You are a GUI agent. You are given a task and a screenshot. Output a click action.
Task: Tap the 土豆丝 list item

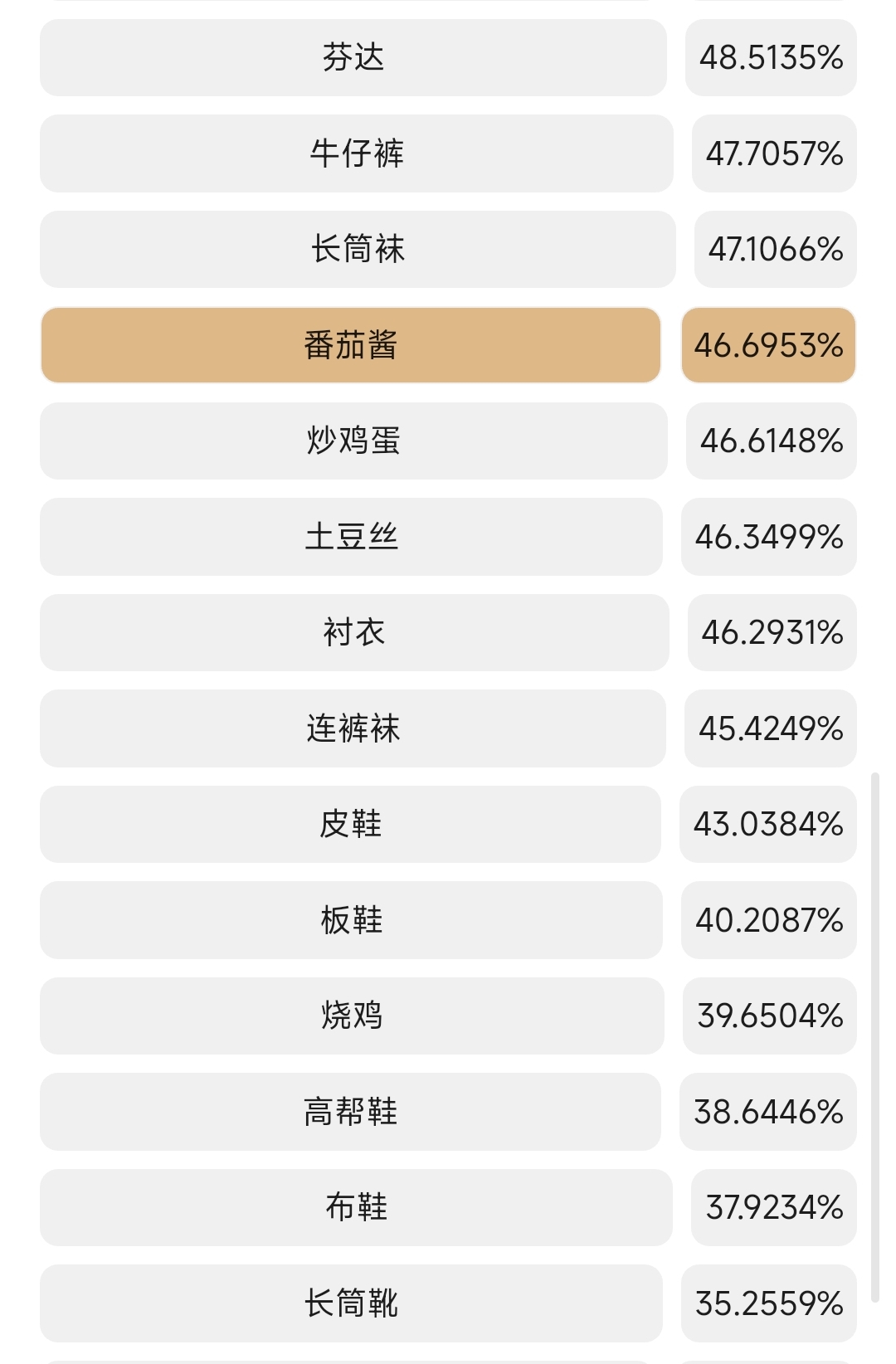[352, 537]
